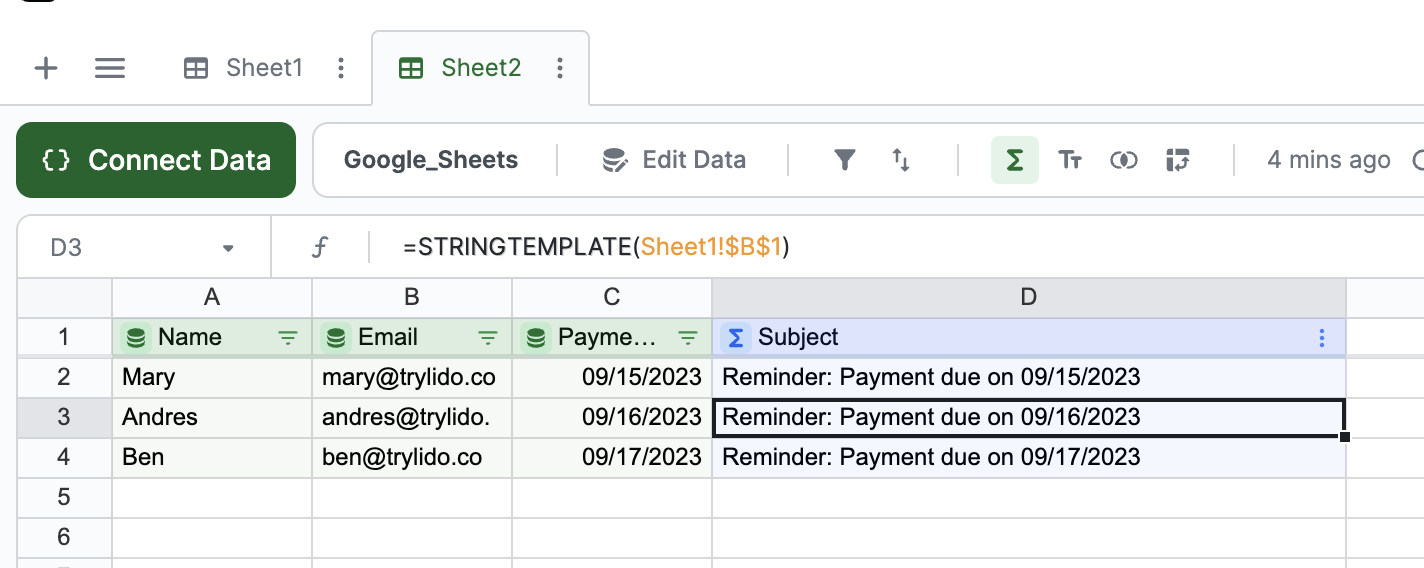Viewport: 1424px width, 568px height.
Task: Open the Sheet1 tab options menu
Action: tap(341, 68)
